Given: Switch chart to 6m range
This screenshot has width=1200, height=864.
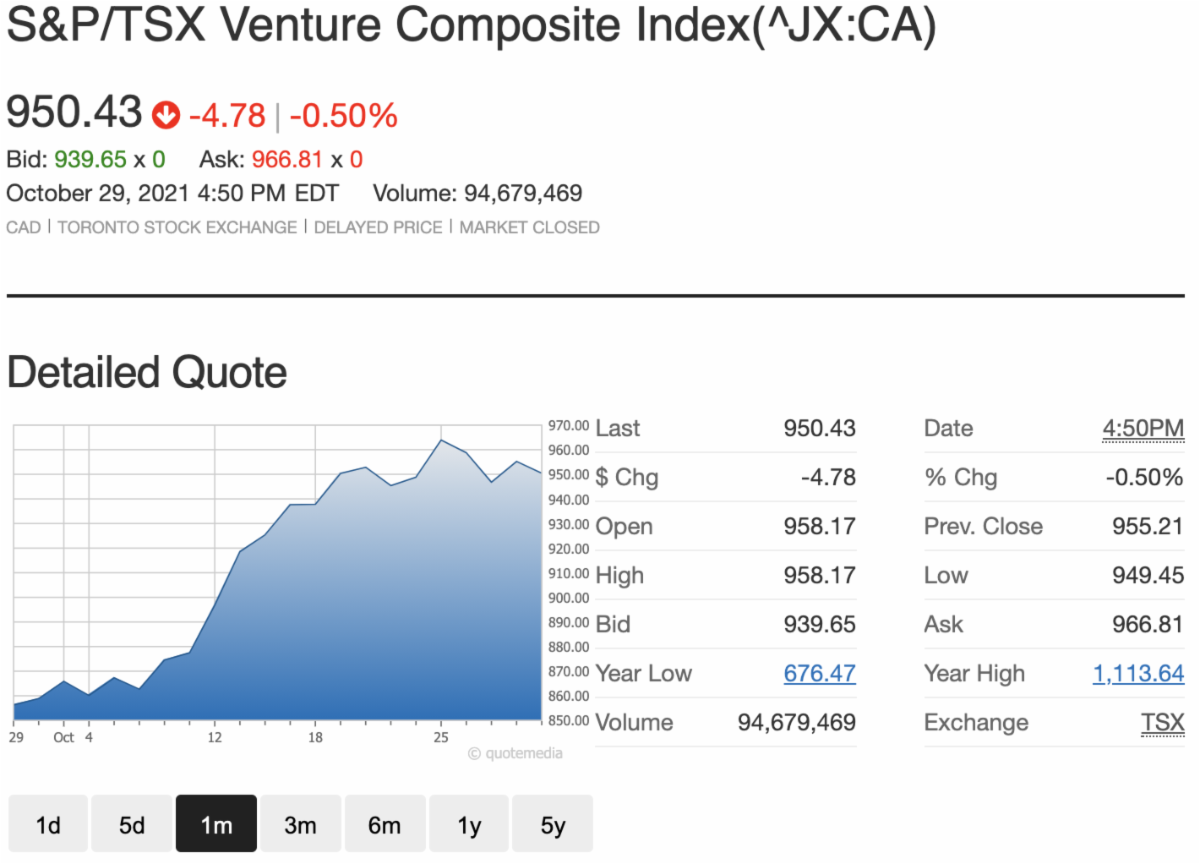Looking at the screenshot, I should pyautogui.click(x=384, y=825).
